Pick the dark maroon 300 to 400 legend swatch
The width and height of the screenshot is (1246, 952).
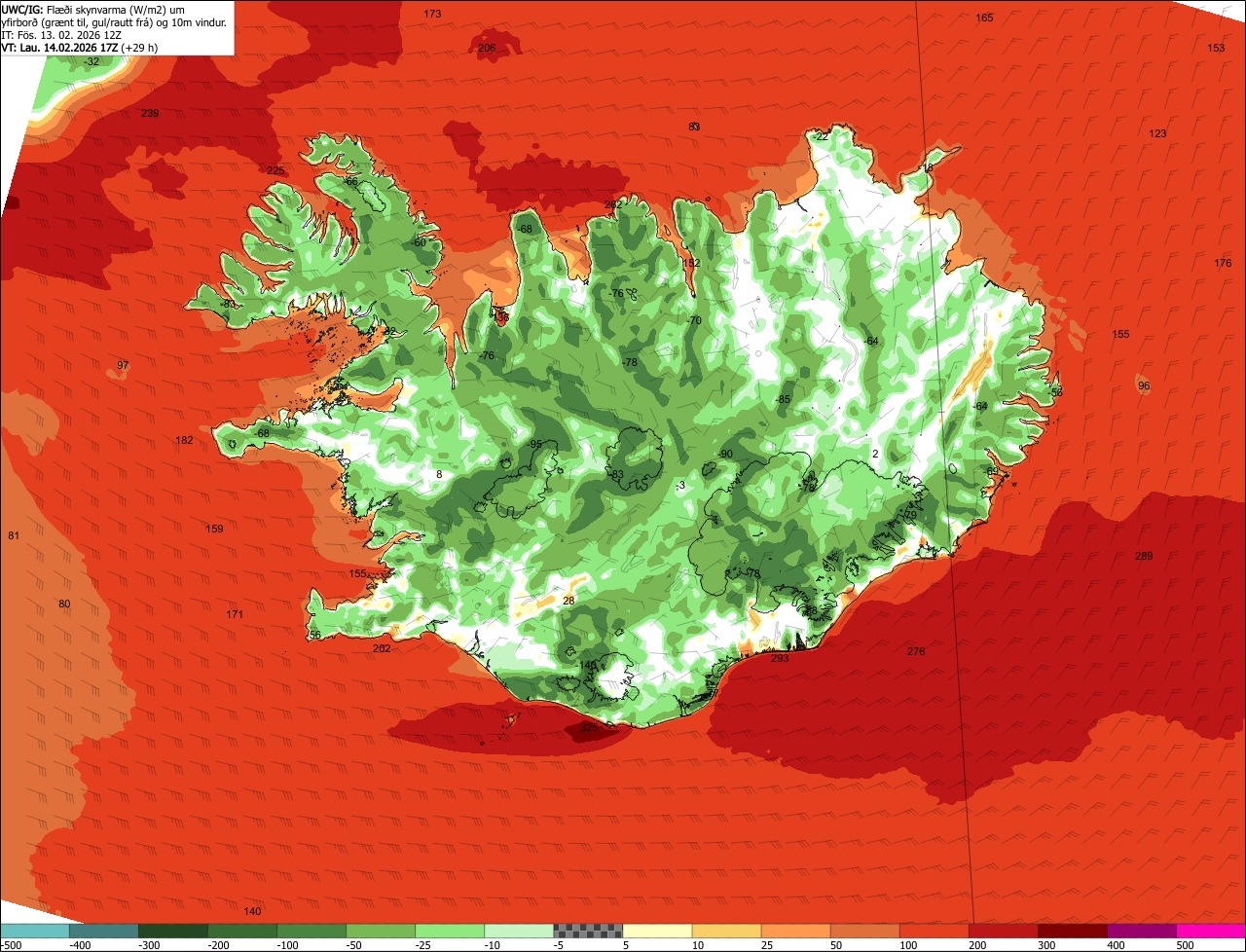pos(1071,931)
